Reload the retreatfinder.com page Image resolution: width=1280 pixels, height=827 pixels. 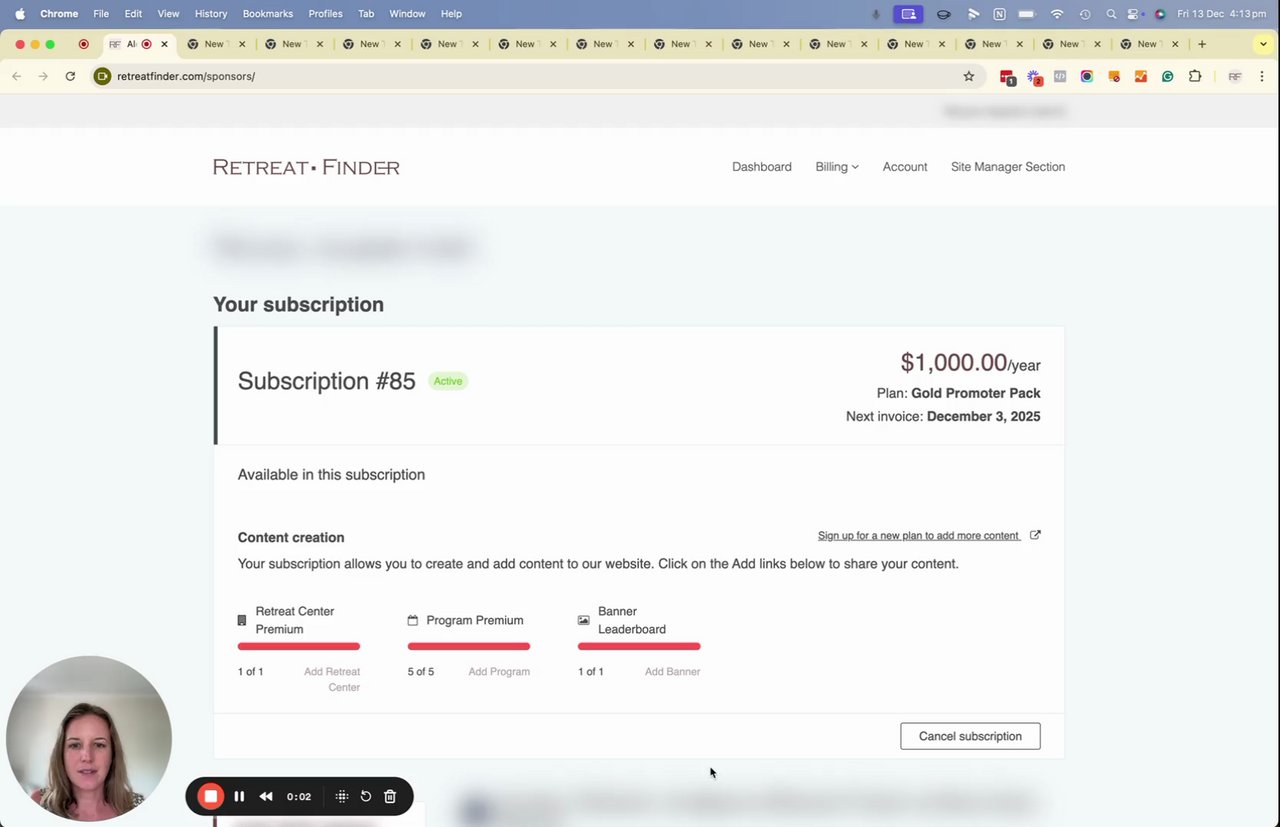(x=70, y=76)
